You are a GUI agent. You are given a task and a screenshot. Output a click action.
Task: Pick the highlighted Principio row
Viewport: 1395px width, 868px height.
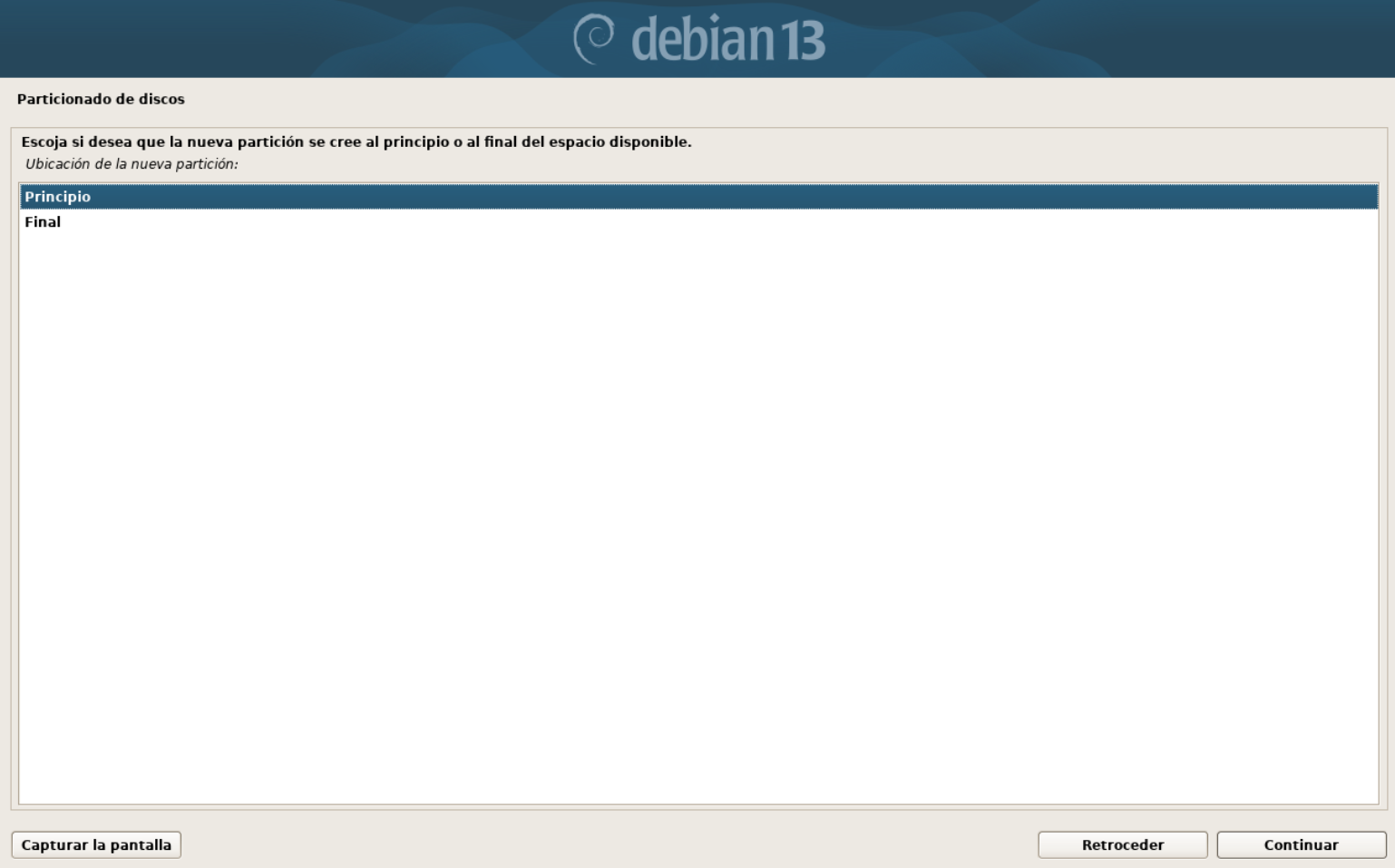click(x=698, y=196)
